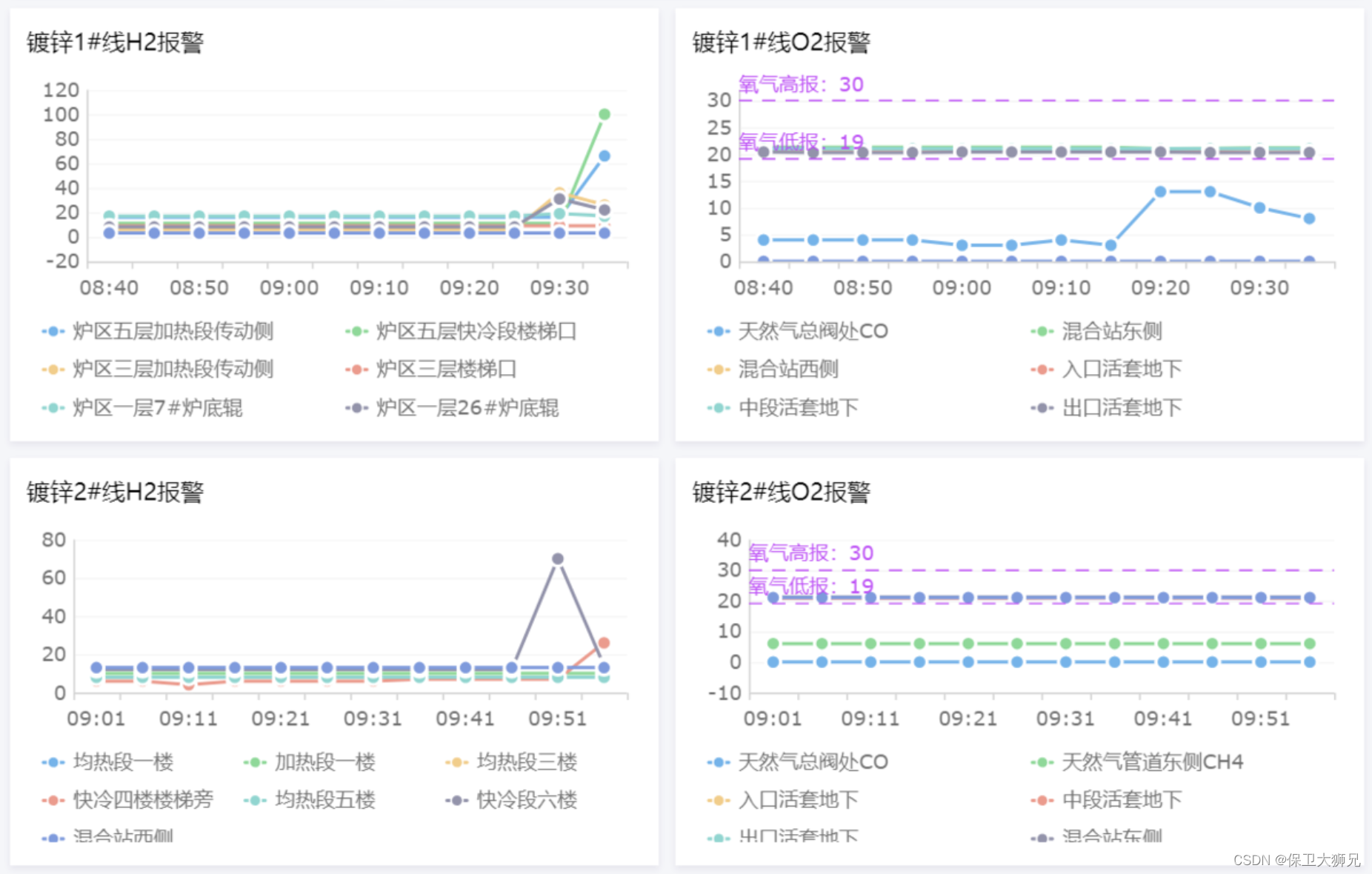This screenshot has height=874, width=1372.
Task: Toggle 炉区五层快冷段楼梯口 legend entry
Action: coord(461,331)
